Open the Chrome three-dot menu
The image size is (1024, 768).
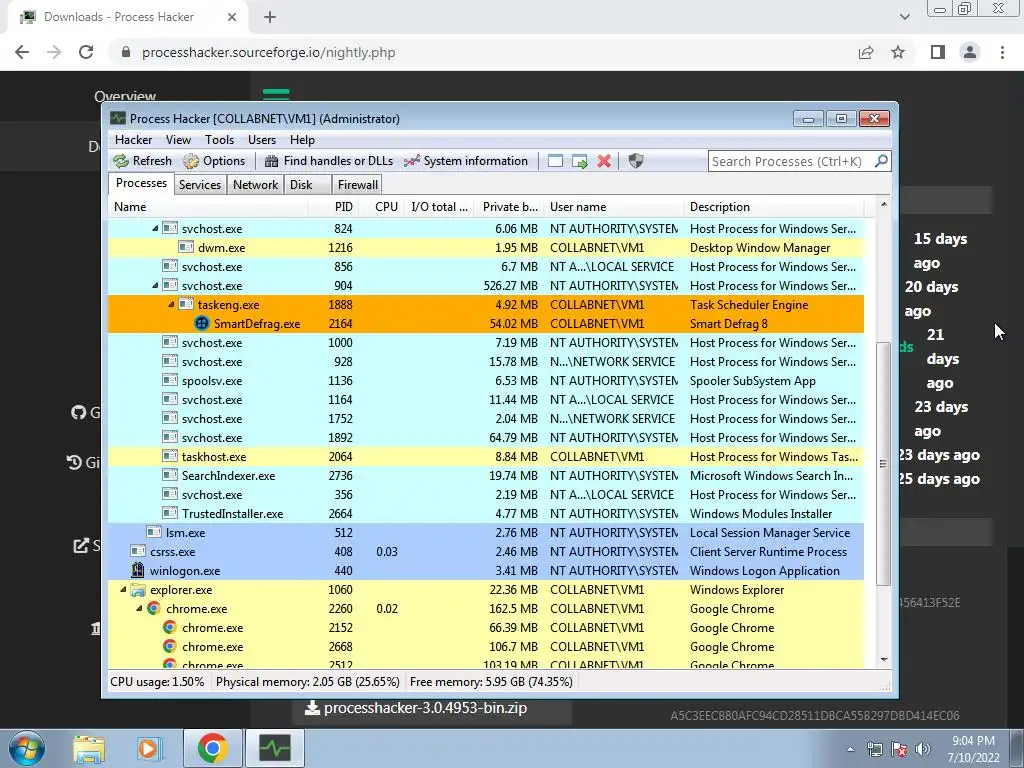[x=1002, y=52]
